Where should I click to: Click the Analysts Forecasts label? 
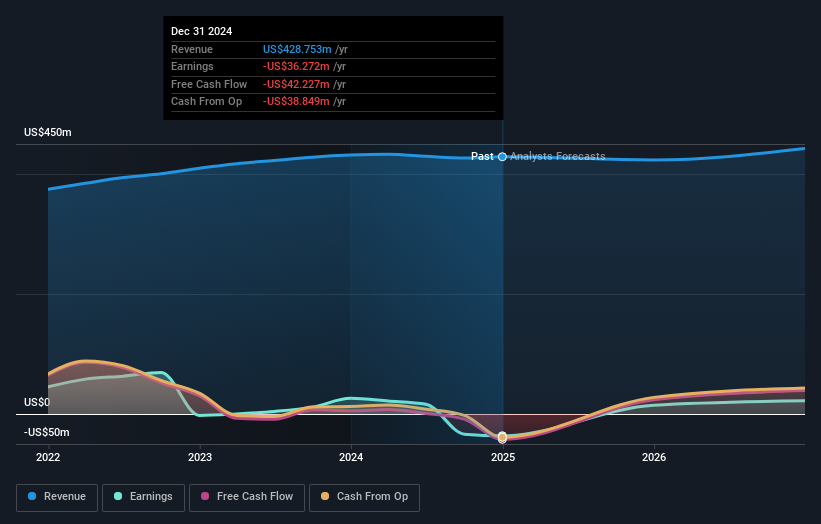(558, 156)
